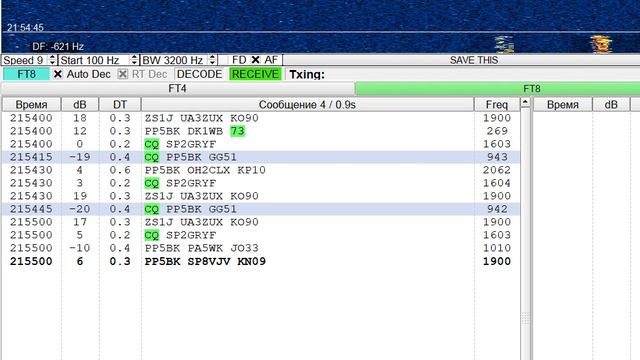Screen dimensions: 640x360
Task: Start decoding with the DECODE button
Action: pyautogui.click(x=200, y=74)
